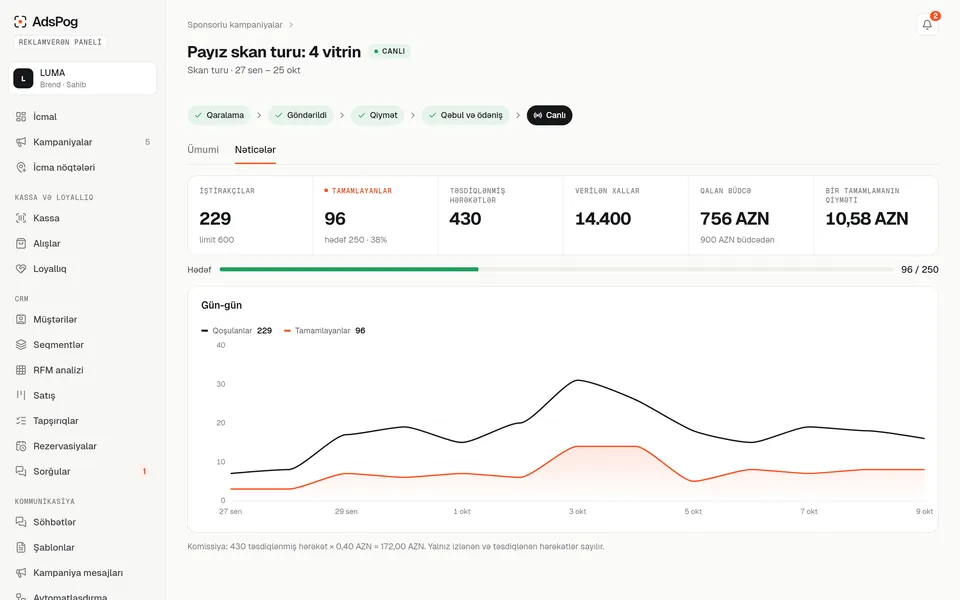Click the İcmal dashboard icon
This screenshot has height=600, width=960.
pyautogui.click(x=21, y=116)
